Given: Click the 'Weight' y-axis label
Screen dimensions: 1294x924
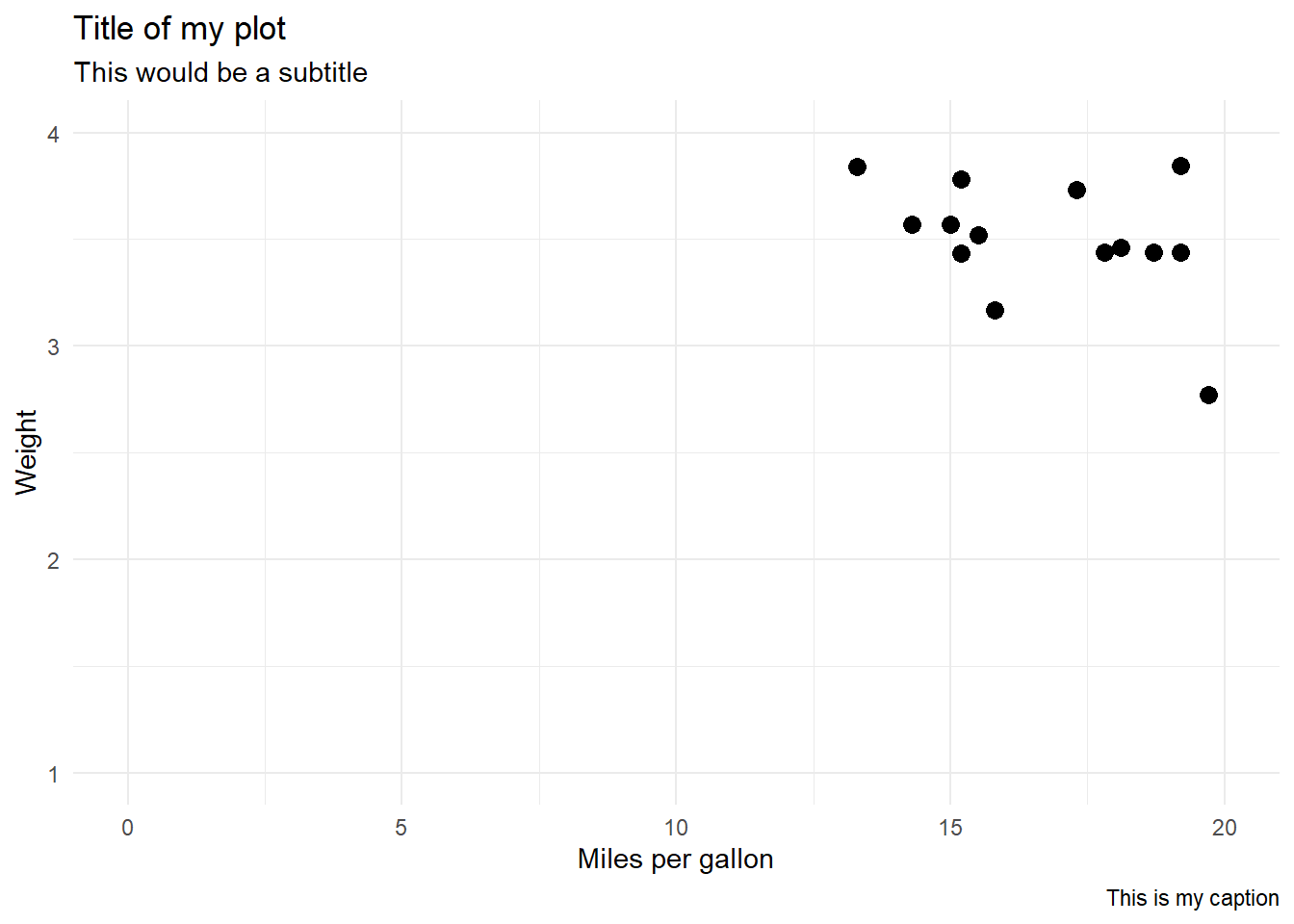Looking at the screenshot, I should pos(26,451).
